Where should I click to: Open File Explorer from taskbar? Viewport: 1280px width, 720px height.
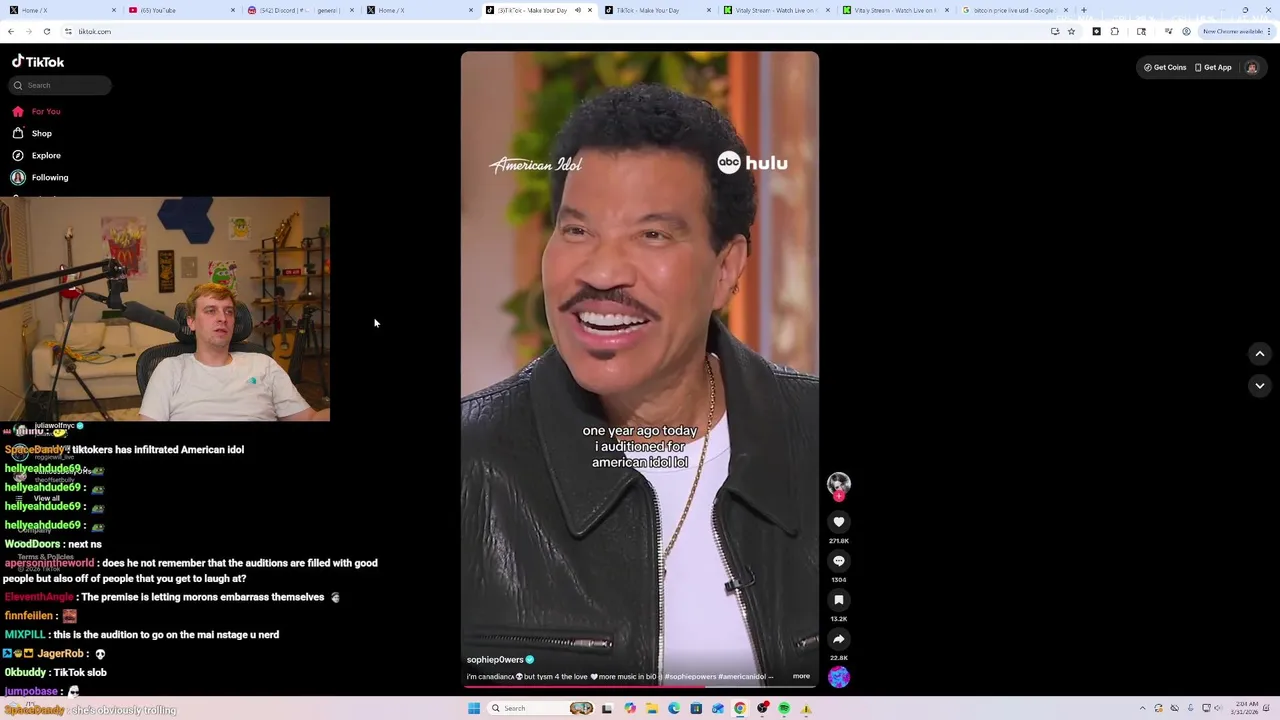tap(651, 708)
